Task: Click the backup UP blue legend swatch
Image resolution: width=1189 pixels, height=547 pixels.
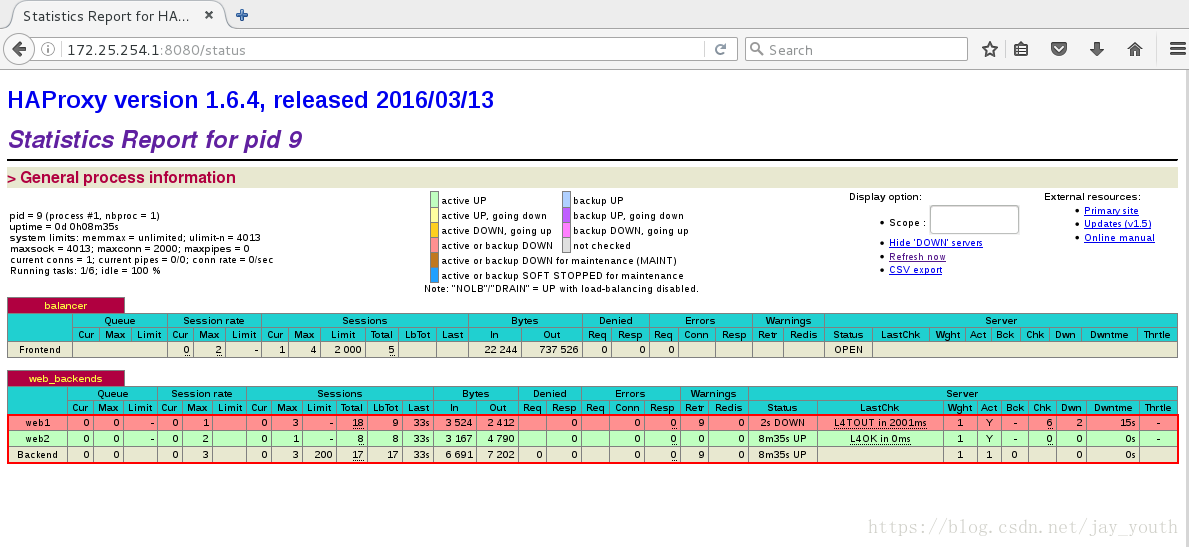Action: (x=566, y=200)
